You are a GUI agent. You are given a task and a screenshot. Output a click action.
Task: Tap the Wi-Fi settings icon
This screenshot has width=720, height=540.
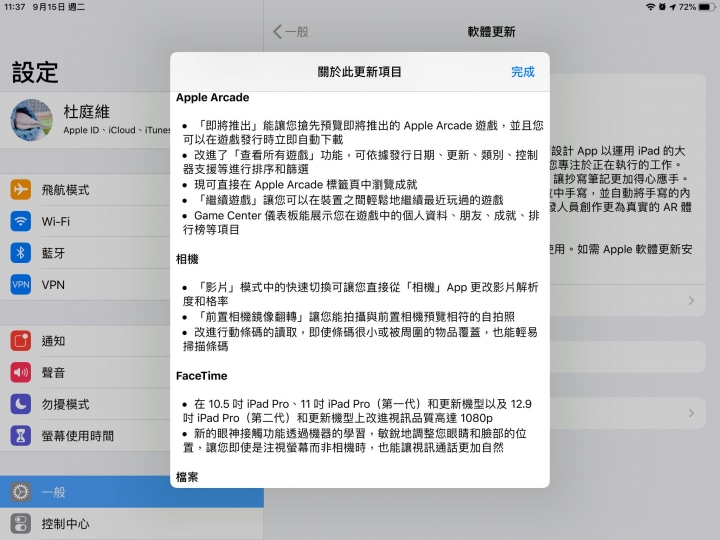21,221
